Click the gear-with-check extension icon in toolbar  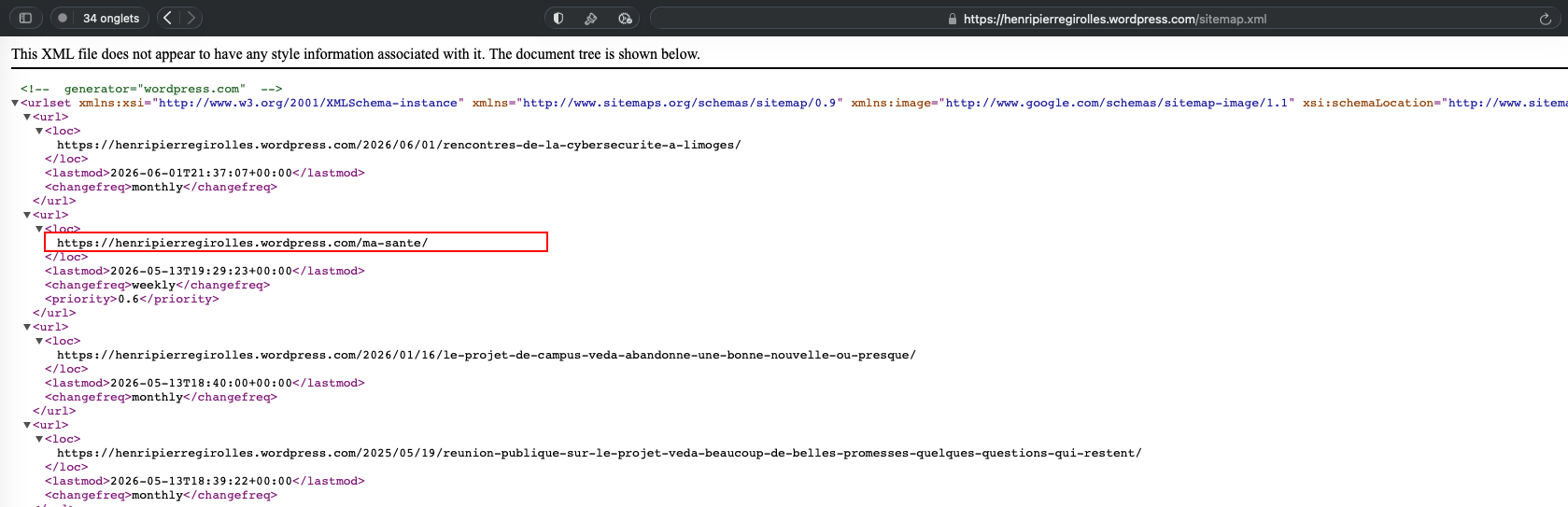tap(625, 18)
